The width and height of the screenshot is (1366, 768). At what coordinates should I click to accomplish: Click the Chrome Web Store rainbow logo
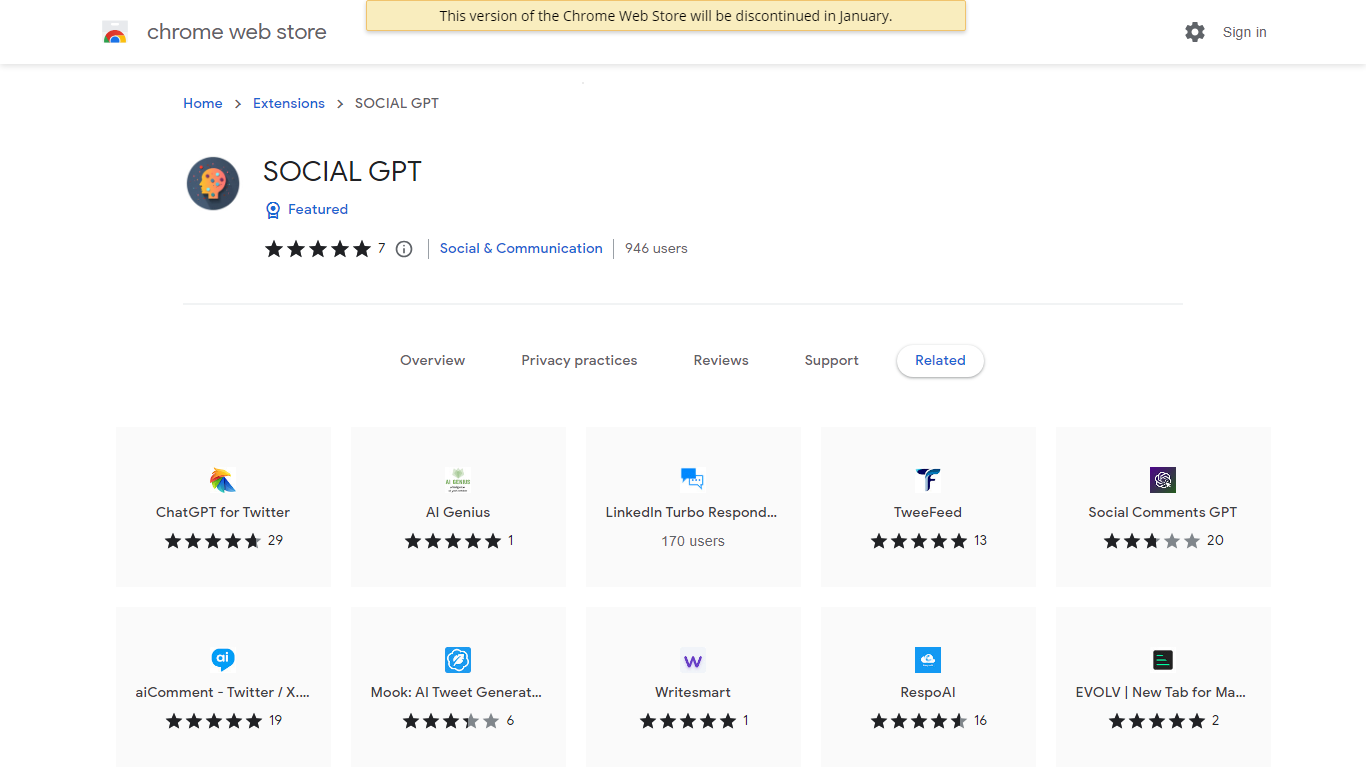pyautogui.click(x=115, y=33)
